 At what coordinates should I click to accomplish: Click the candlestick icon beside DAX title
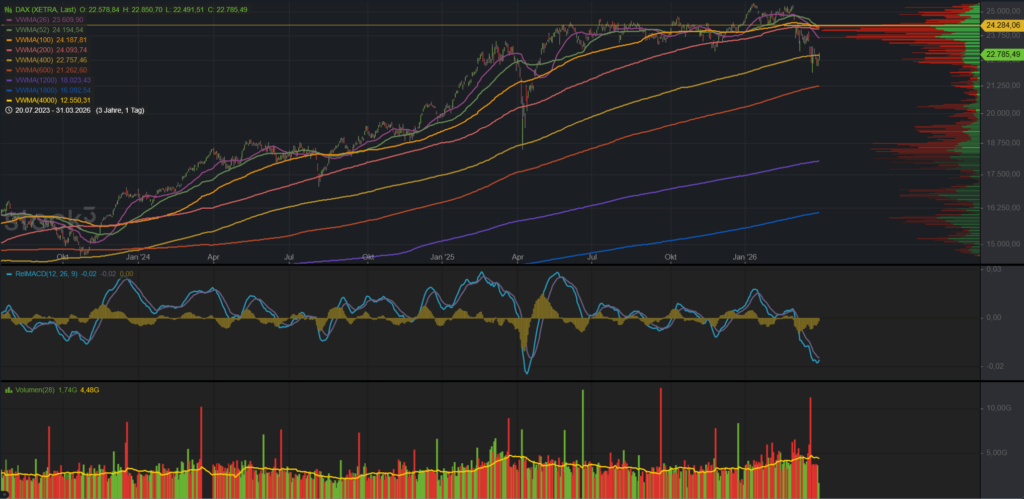click(8, 9)
